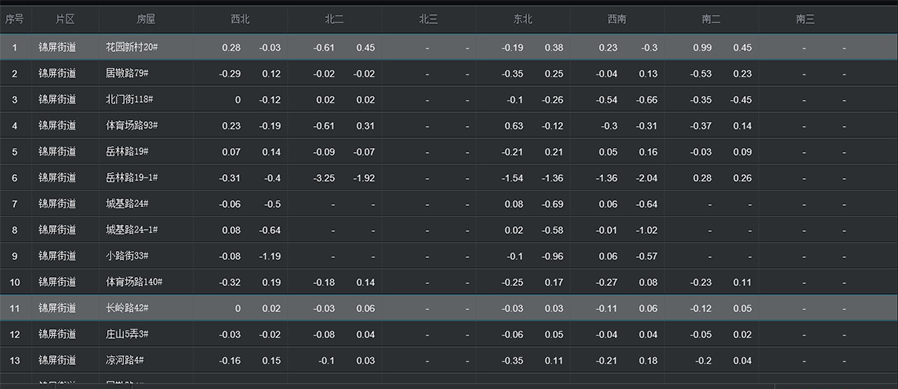Click value -3.25 in 岳林路19-1# row
Viewport: 898px width, 389px height.
coord(324,178)
